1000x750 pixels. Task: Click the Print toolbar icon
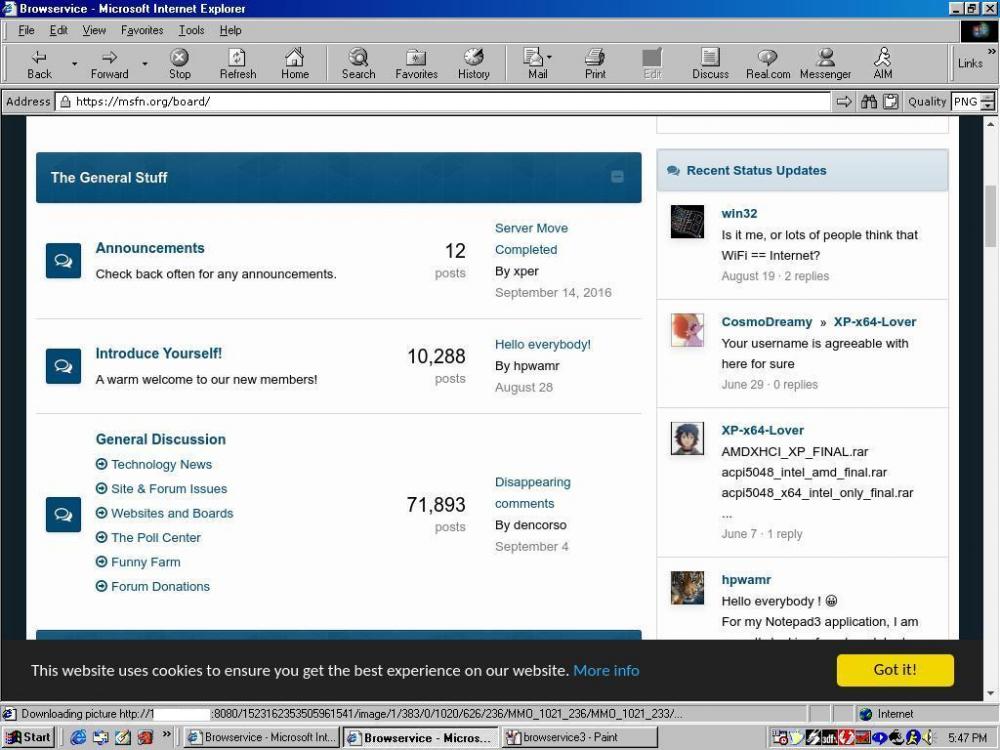point(595,64)
